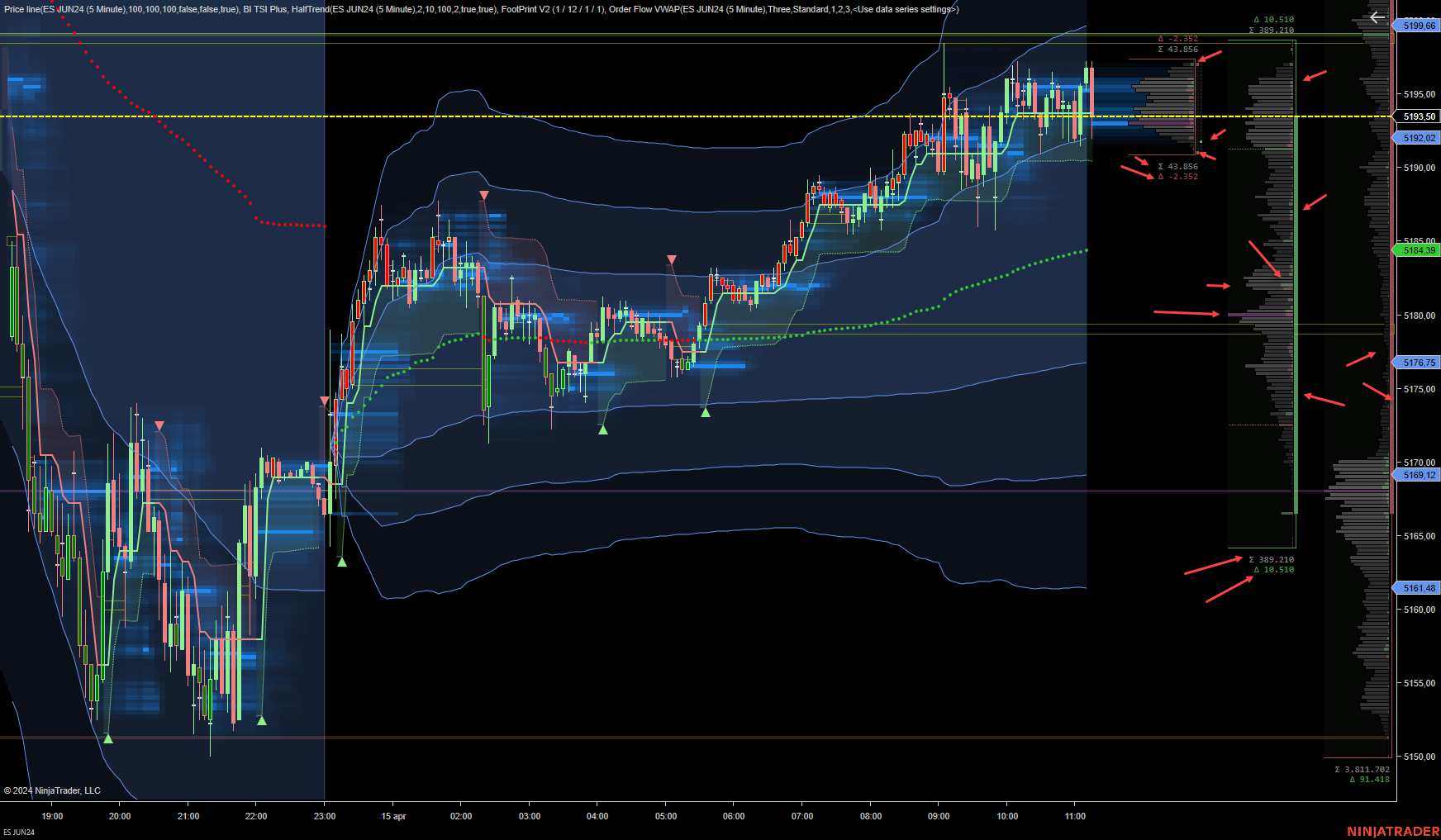1441x840 pixels.
Task: Click the 04:00 time axis label
Action: 597,816
